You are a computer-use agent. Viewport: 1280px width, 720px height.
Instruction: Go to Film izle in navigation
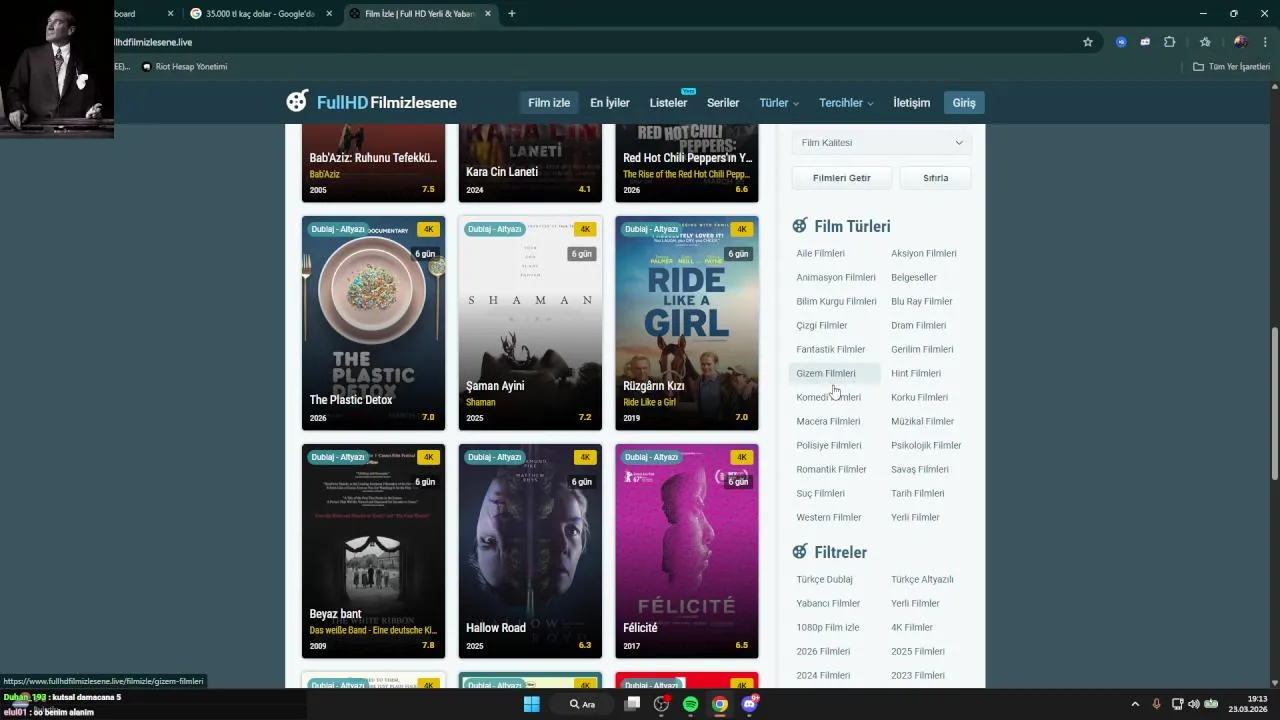pyautogui.click(x=549, y=103)
